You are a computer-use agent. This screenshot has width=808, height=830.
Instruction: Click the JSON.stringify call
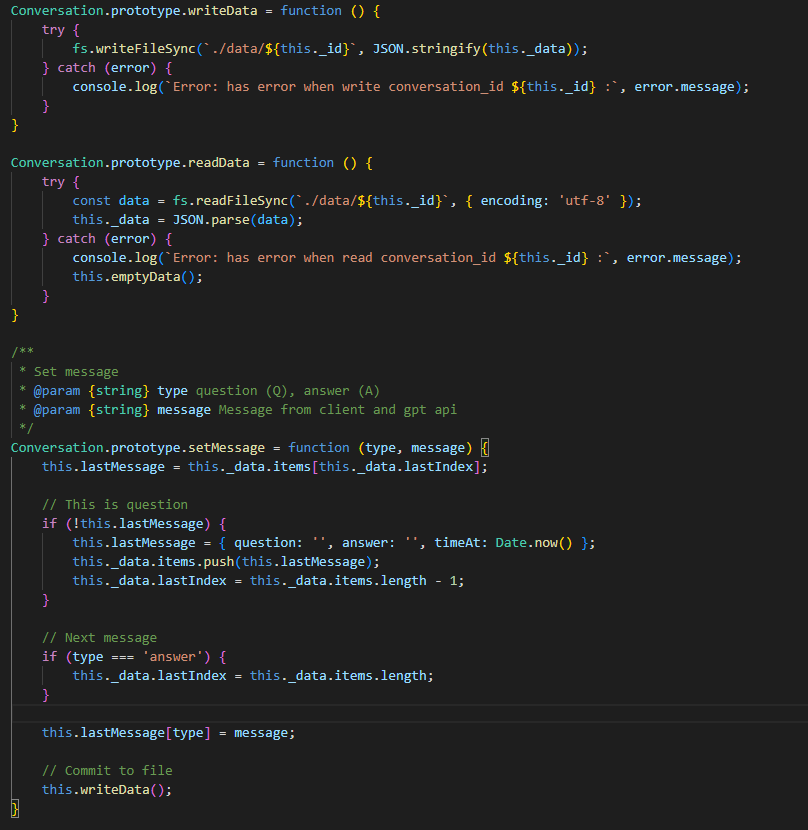coord(427,49)
